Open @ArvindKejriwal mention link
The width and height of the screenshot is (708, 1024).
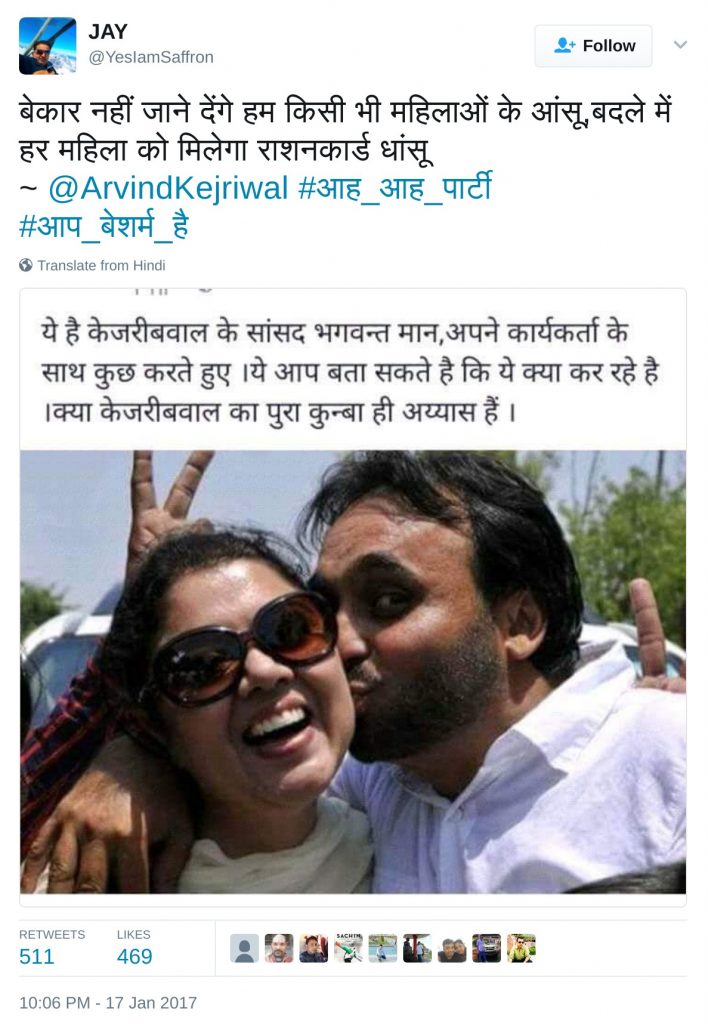coord(168,188)
